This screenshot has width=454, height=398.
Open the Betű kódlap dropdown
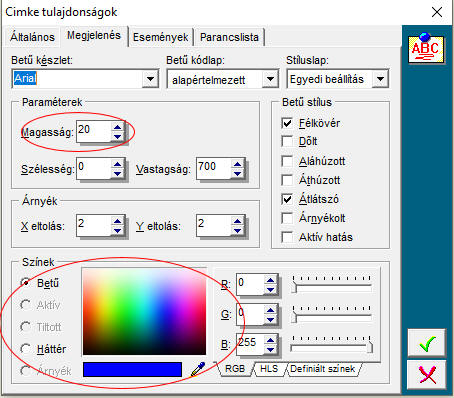tap(270, 79)
